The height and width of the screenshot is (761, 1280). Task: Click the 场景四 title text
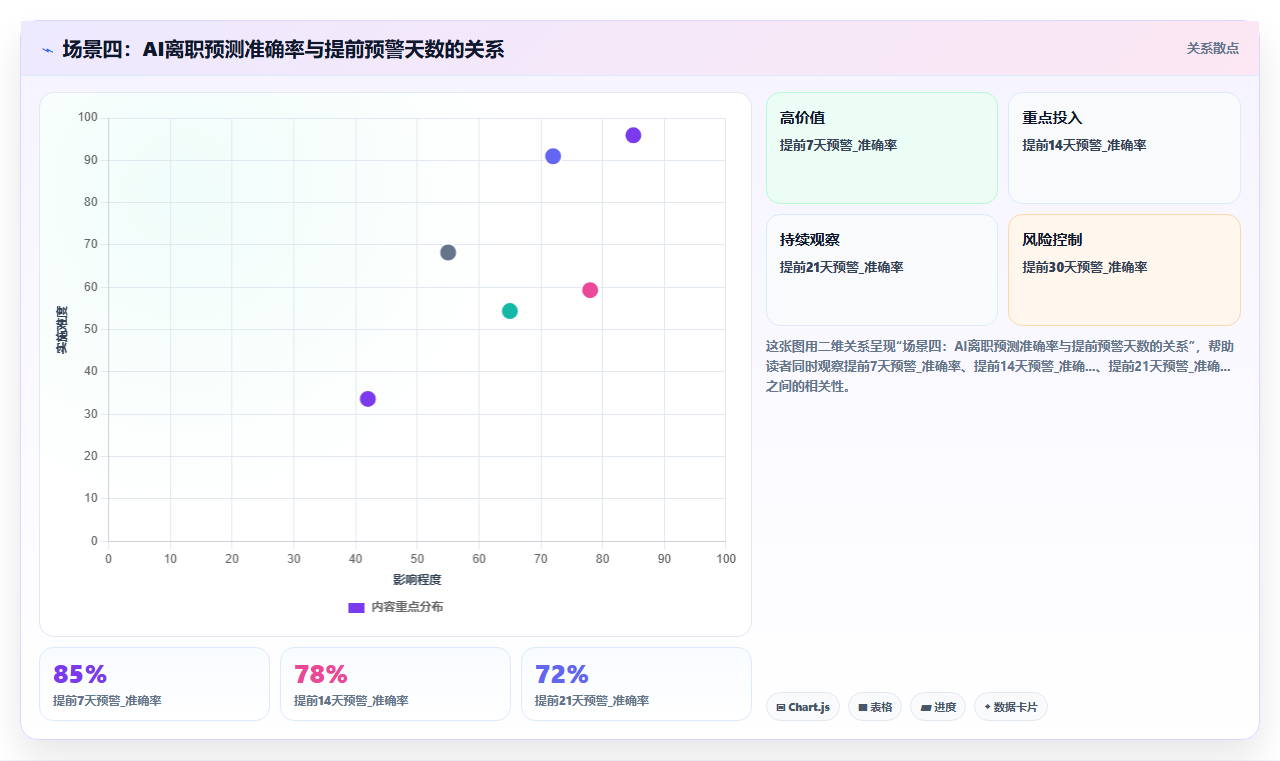(x=283, y=49)
